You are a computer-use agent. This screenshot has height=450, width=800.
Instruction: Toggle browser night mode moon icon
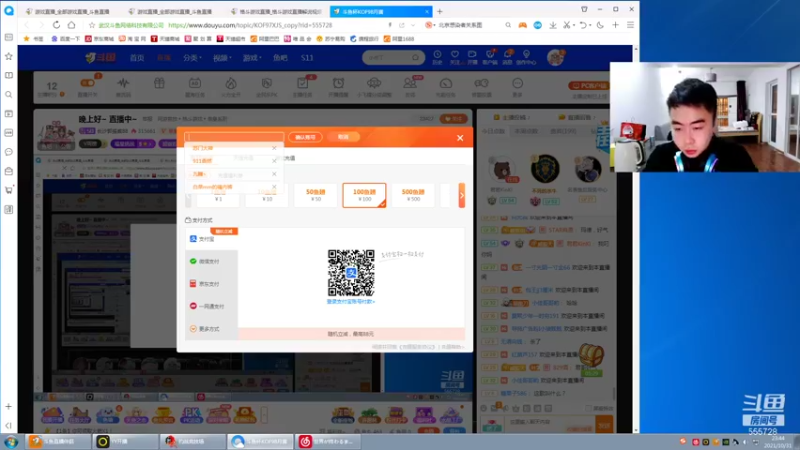tap(600, 25)
